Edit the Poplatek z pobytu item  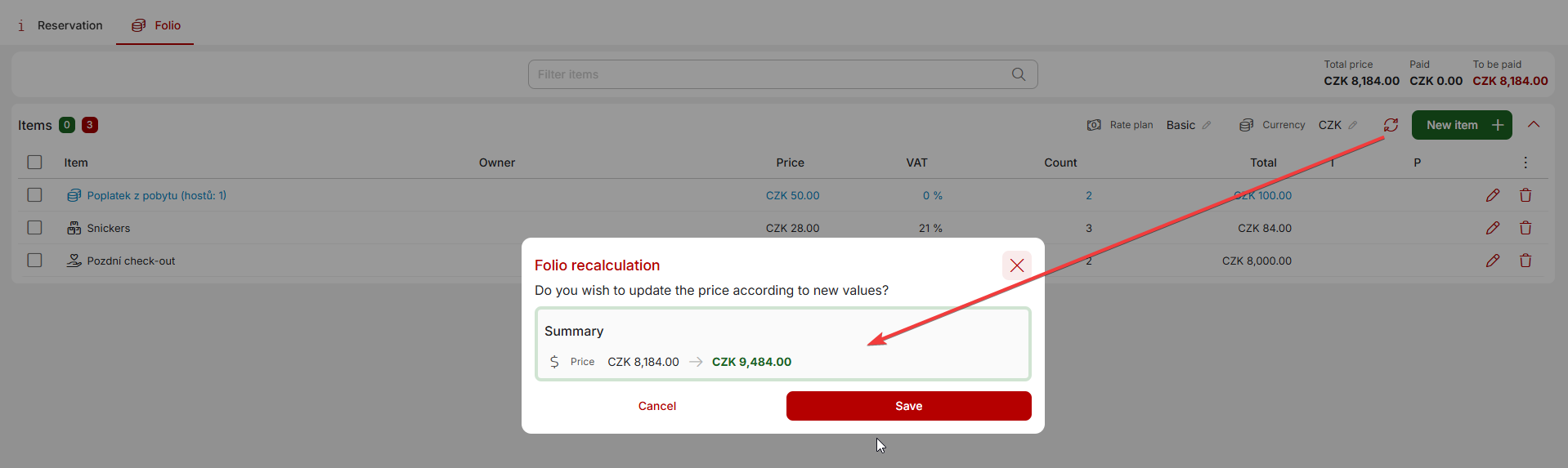point(1492,195)
